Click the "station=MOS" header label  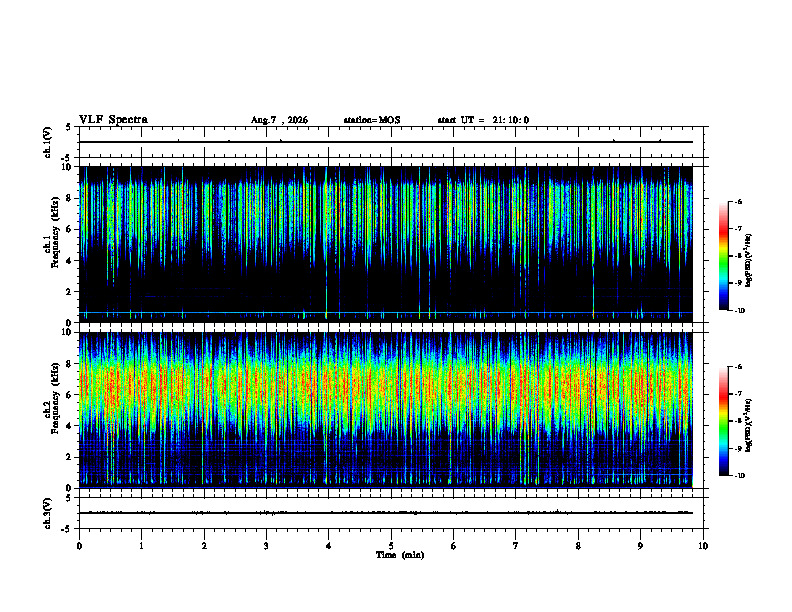pos(372,120)
